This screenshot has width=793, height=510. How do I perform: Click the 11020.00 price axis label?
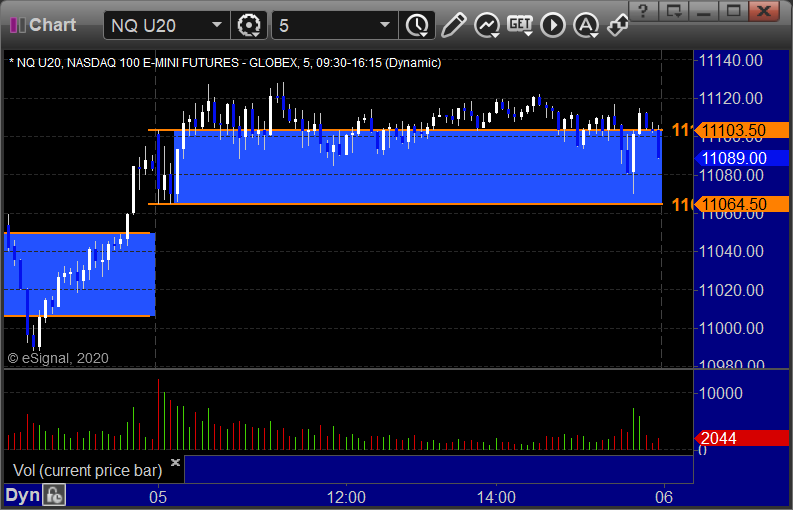click(731, 290)
